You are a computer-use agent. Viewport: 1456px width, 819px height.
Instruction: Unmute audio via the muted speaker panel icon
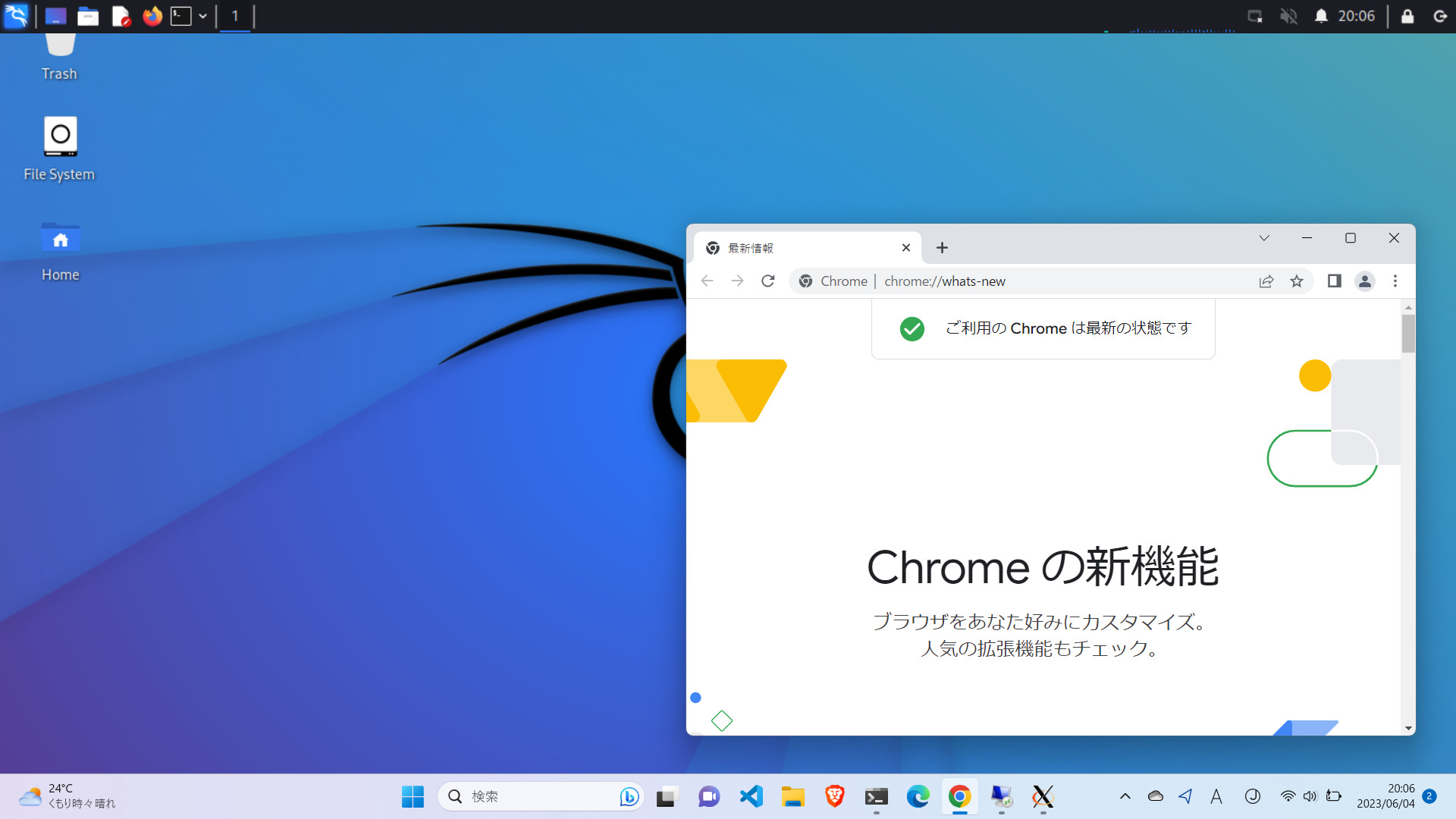coord(1288,16)
